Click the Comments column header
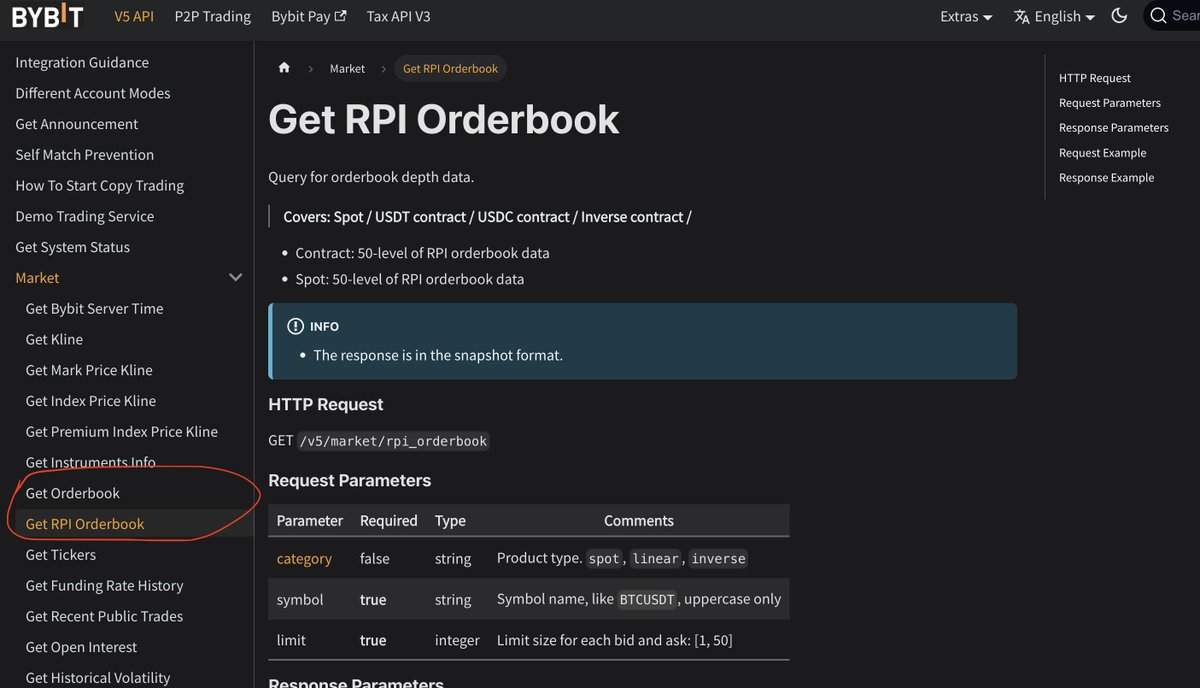Viewport: 1200px width, 688px height. [639, 521]
